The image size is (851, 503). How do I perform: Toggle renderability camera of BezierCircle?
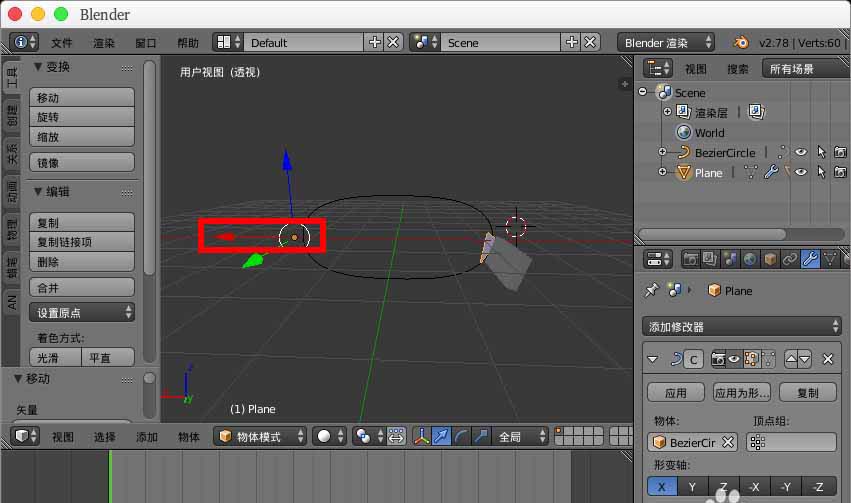click(x=840, y=152)
